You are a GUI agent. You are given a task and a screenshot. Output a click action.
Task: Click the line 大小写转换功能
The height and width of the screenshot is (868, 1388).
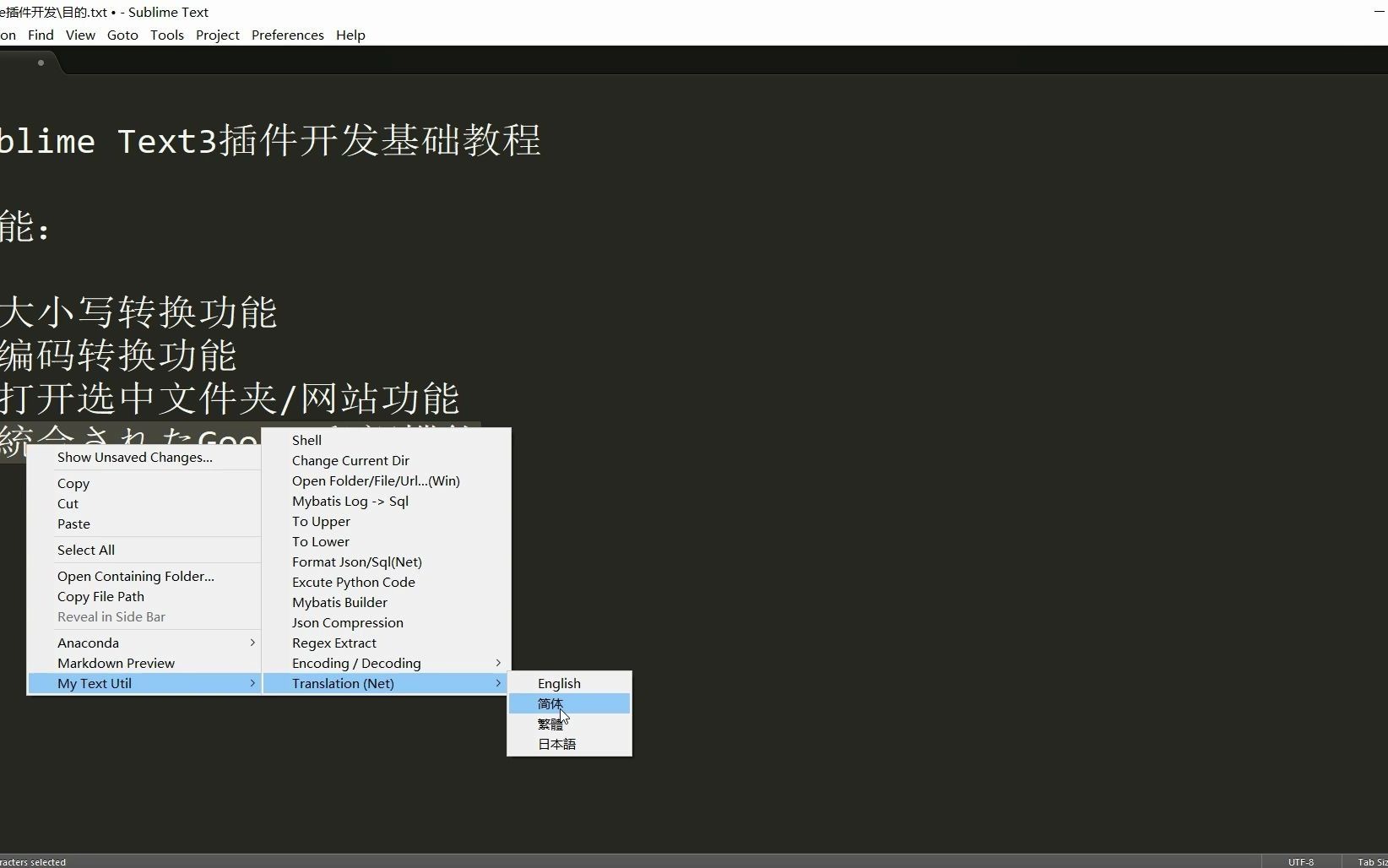(x=138, y=312)
